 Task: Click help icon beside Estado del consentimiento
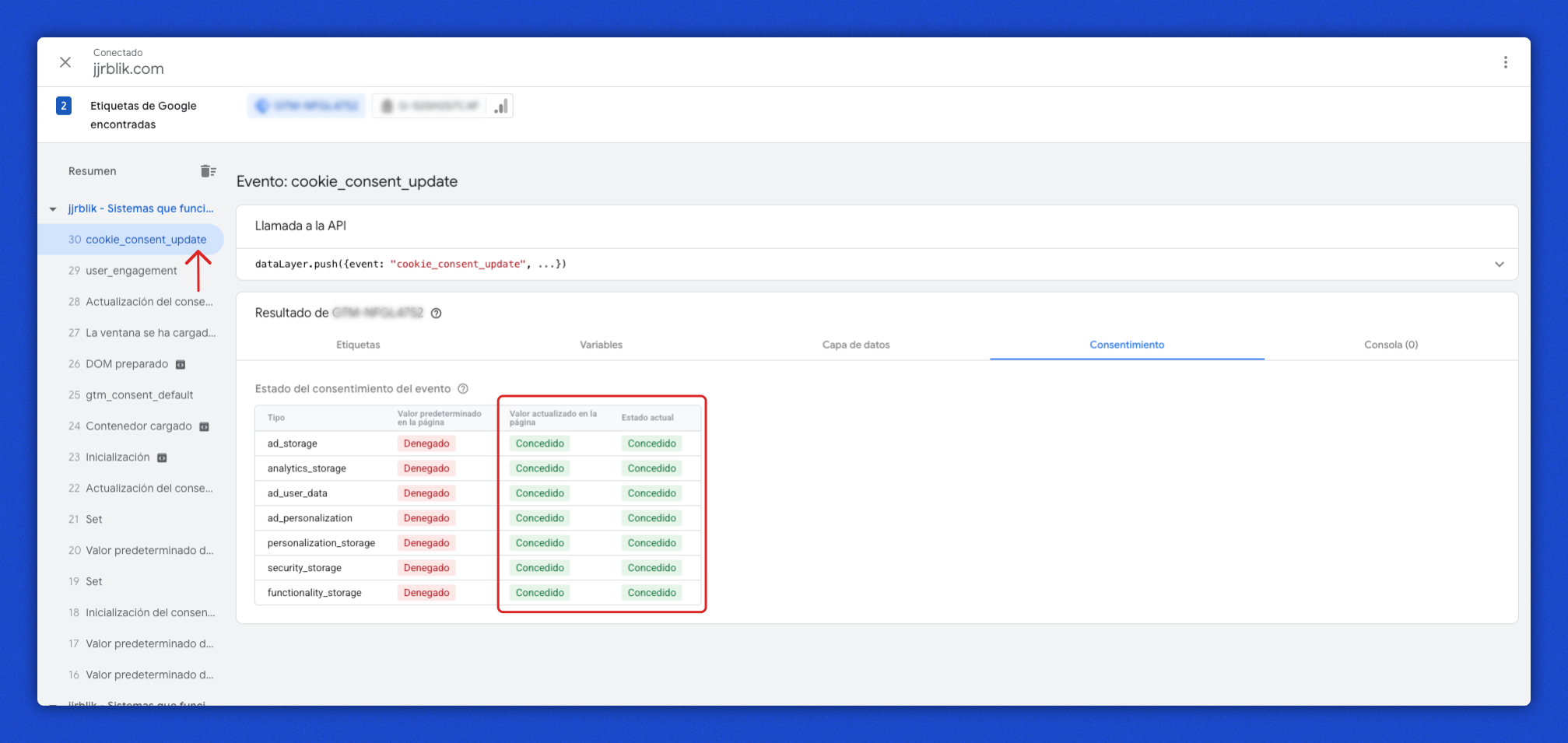point(463,389)
